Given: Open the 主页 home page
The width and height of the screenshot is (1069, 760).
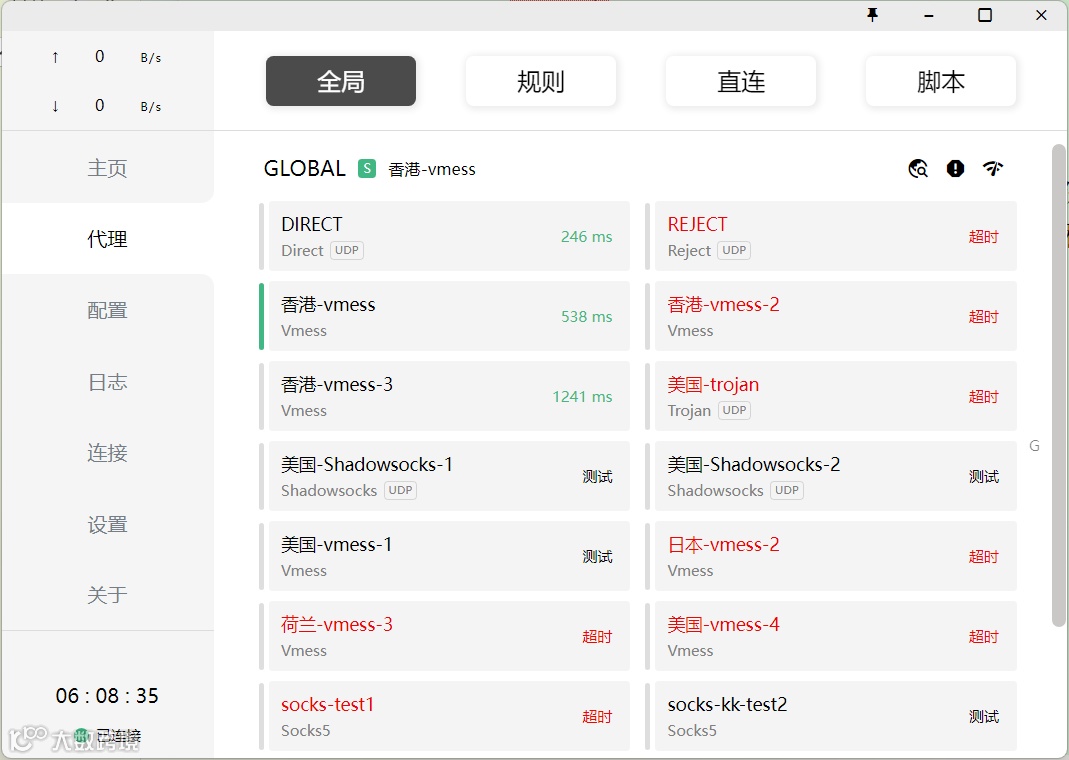Looking at the screenshot, I should tap(108, 168).
